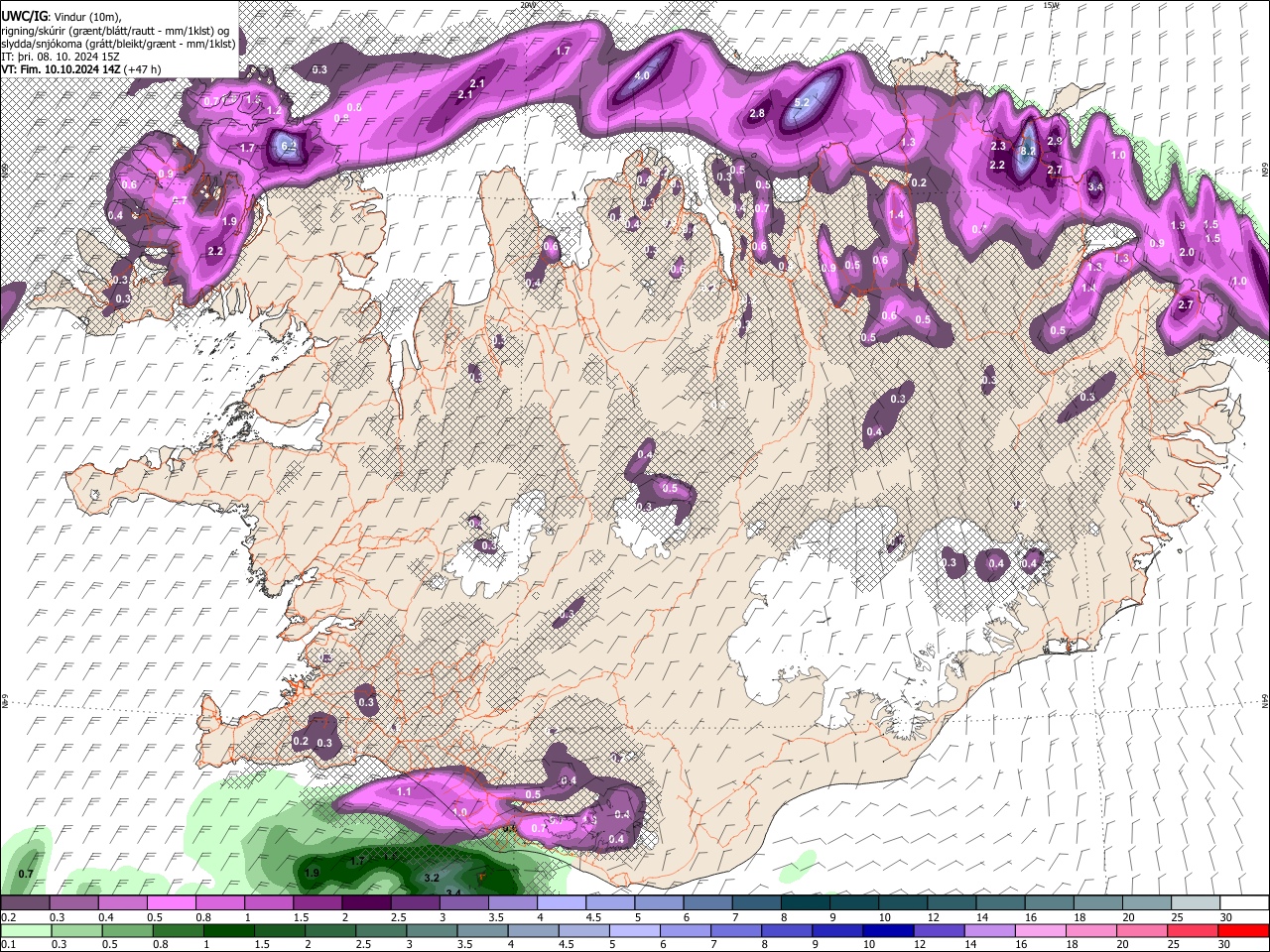Click the 0.2 label on the snow scale
The width and height of the screenshot is (1270, 952).
tap(8, 917)
